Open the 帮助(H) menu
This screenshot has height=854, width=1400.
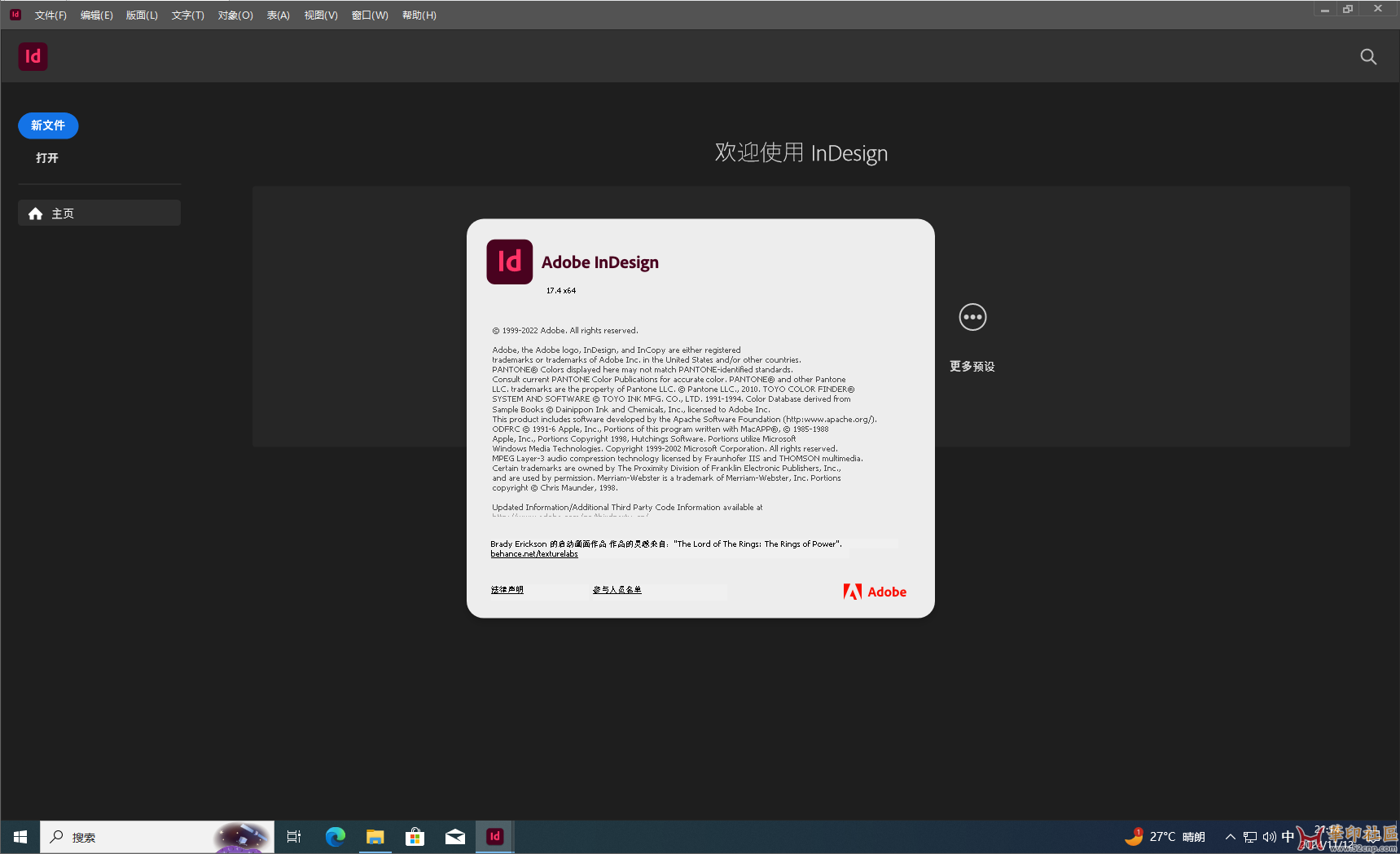[419, 15]
